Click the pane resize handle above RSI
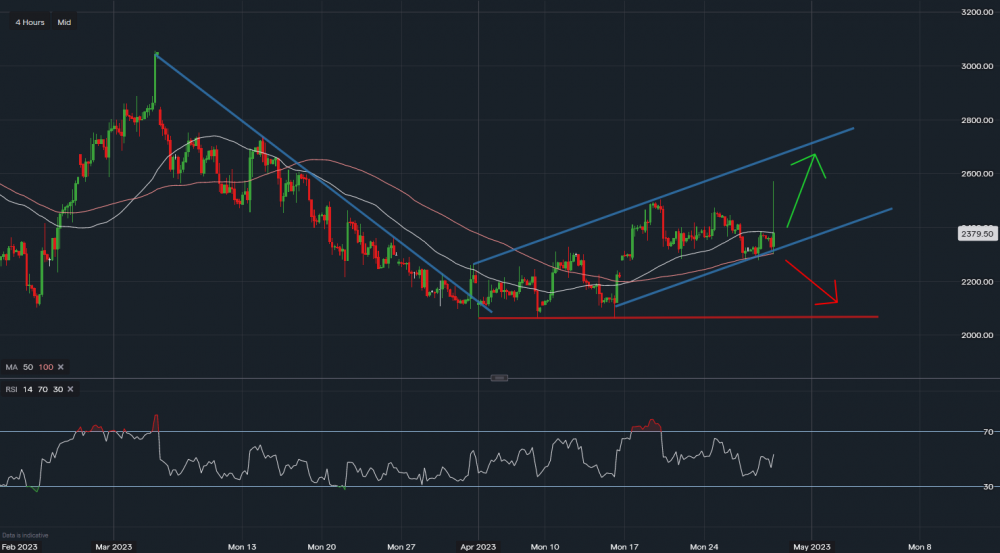Screen dimensions: 1000x553 pos(500,377)
